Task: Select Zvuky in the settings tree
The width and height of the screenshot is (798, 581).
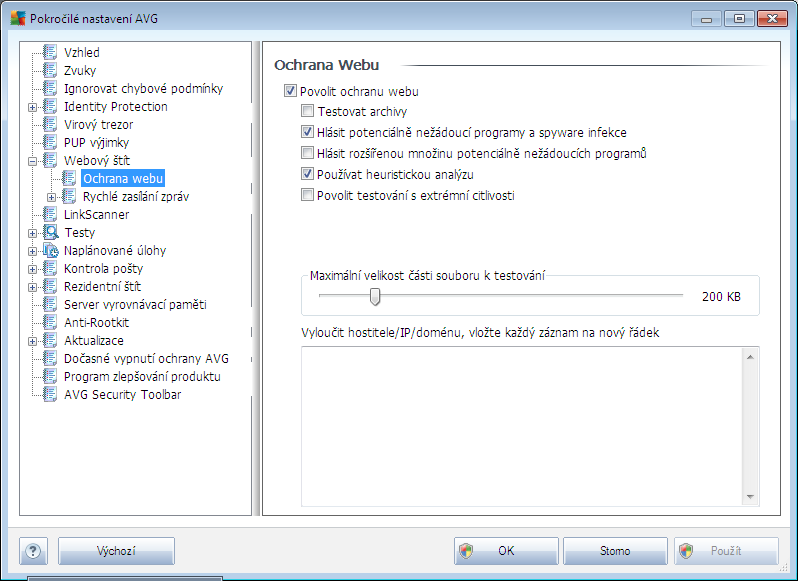Action: pos(80,70)
